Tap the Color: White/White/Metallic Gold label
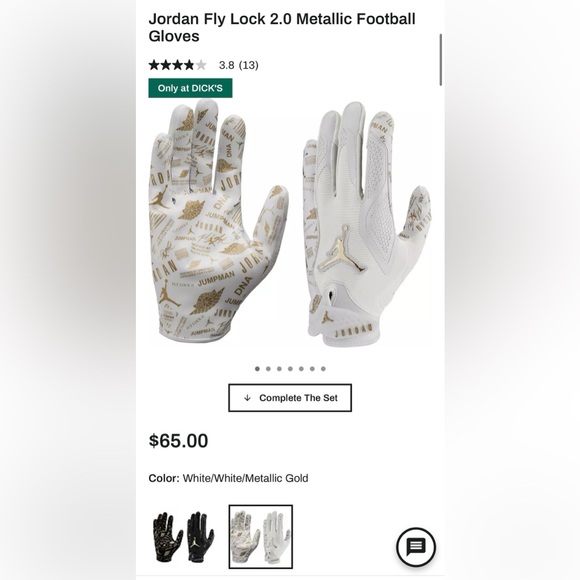The height and width of the screenshot is (580, 580). tap(228, 478)
